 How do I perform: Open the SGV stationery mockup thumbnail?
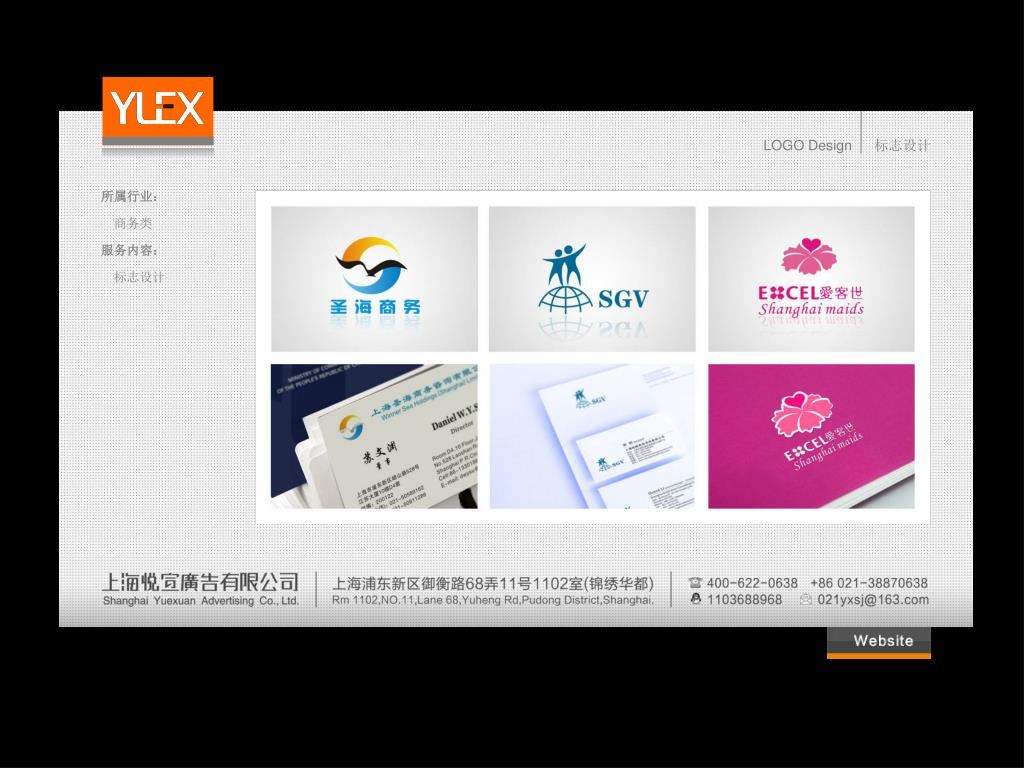tap(592, 436)
